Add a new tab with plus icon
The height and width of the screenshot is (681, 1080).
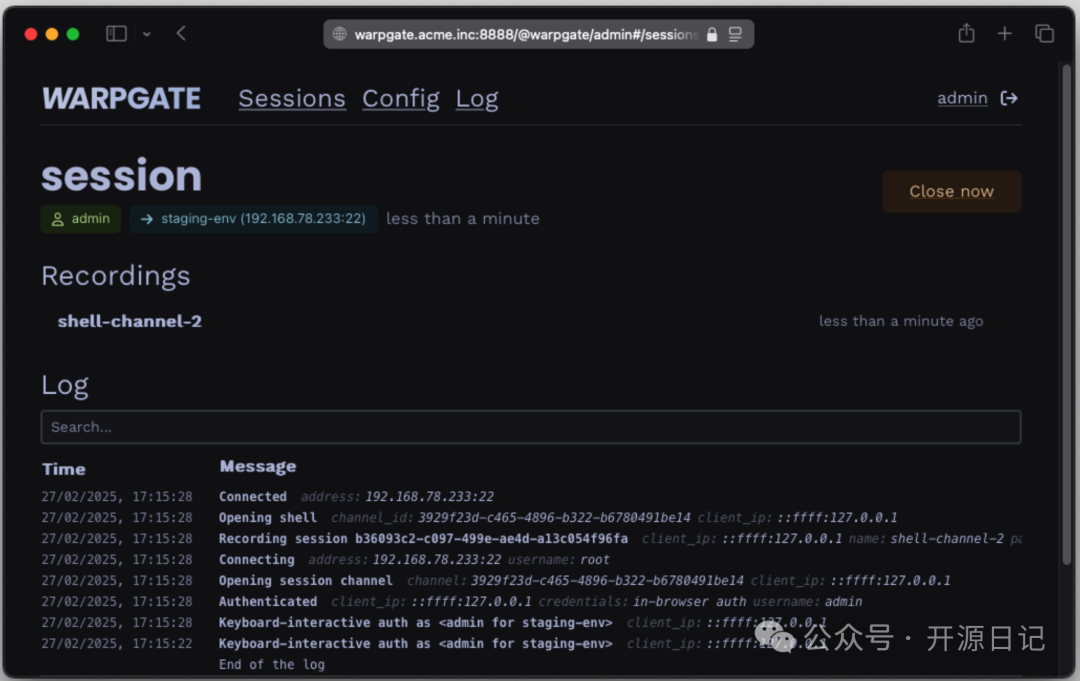point(1005,33)
